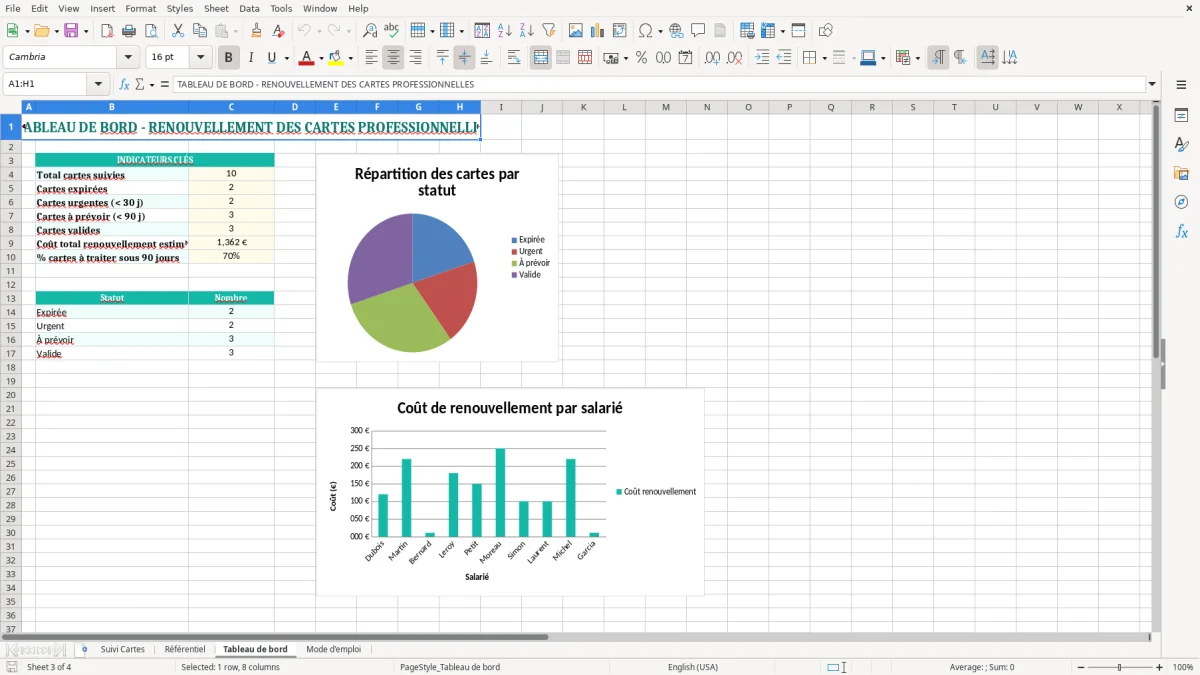Viewport: 1200px width, 675px height.
Task: Toggle Italic formatting
Action: 251,58
